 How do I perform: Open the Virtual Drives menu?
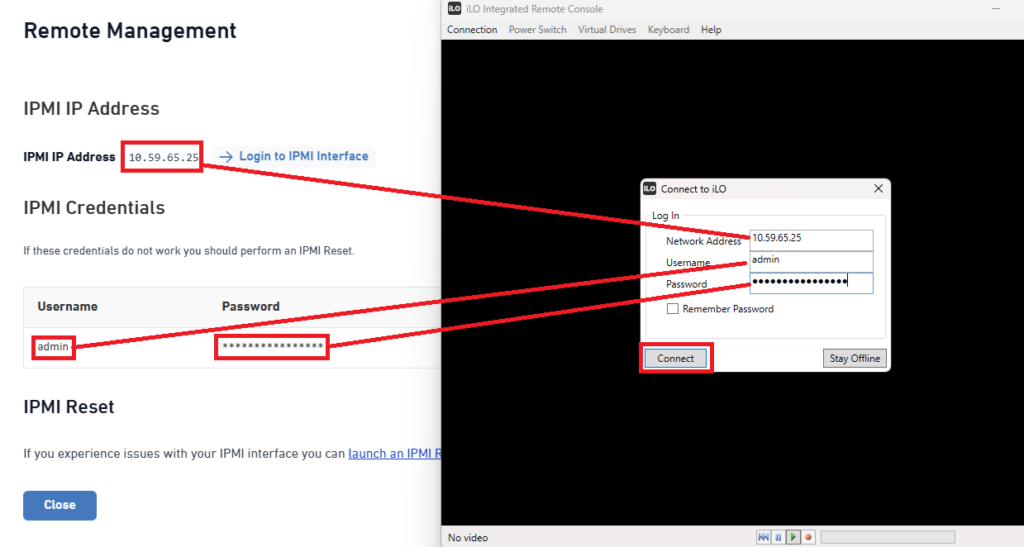(607, 30)
